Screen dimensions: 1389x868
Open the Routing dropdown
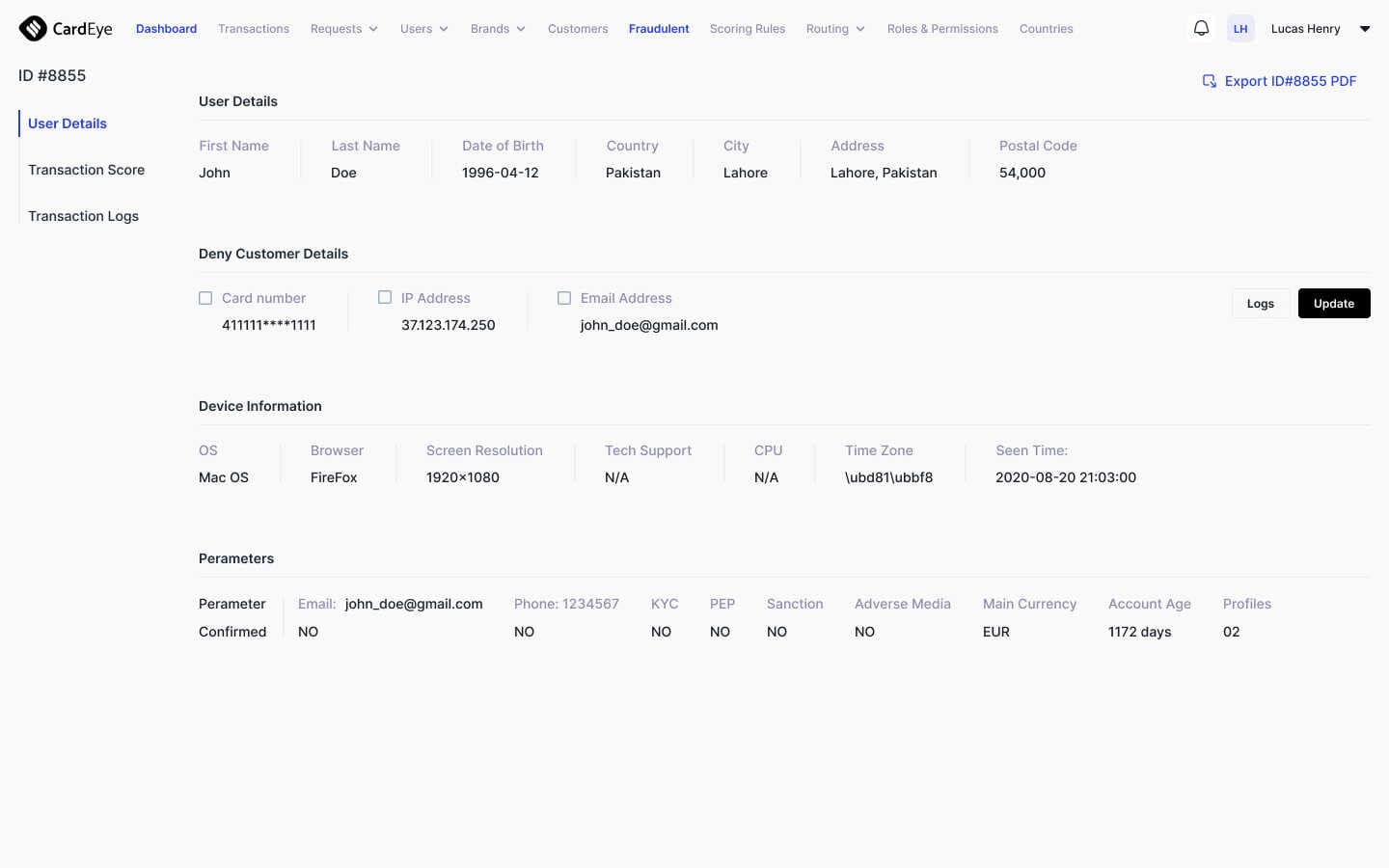pyautogui.click(x=834, y=28)
